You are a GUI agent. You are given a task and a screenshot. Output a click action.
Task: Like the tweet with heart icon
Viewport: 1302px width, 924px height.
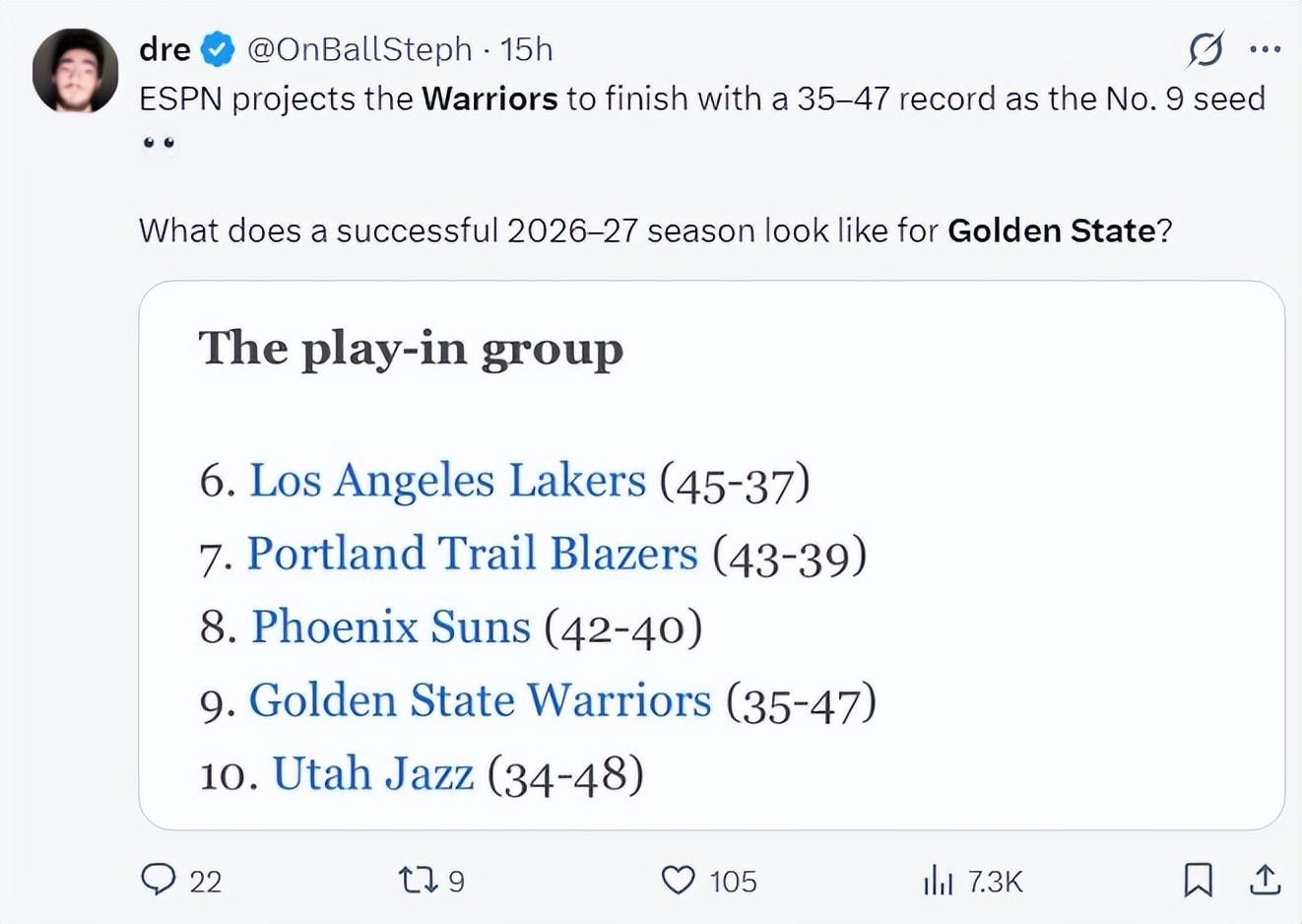click(678, 879)
